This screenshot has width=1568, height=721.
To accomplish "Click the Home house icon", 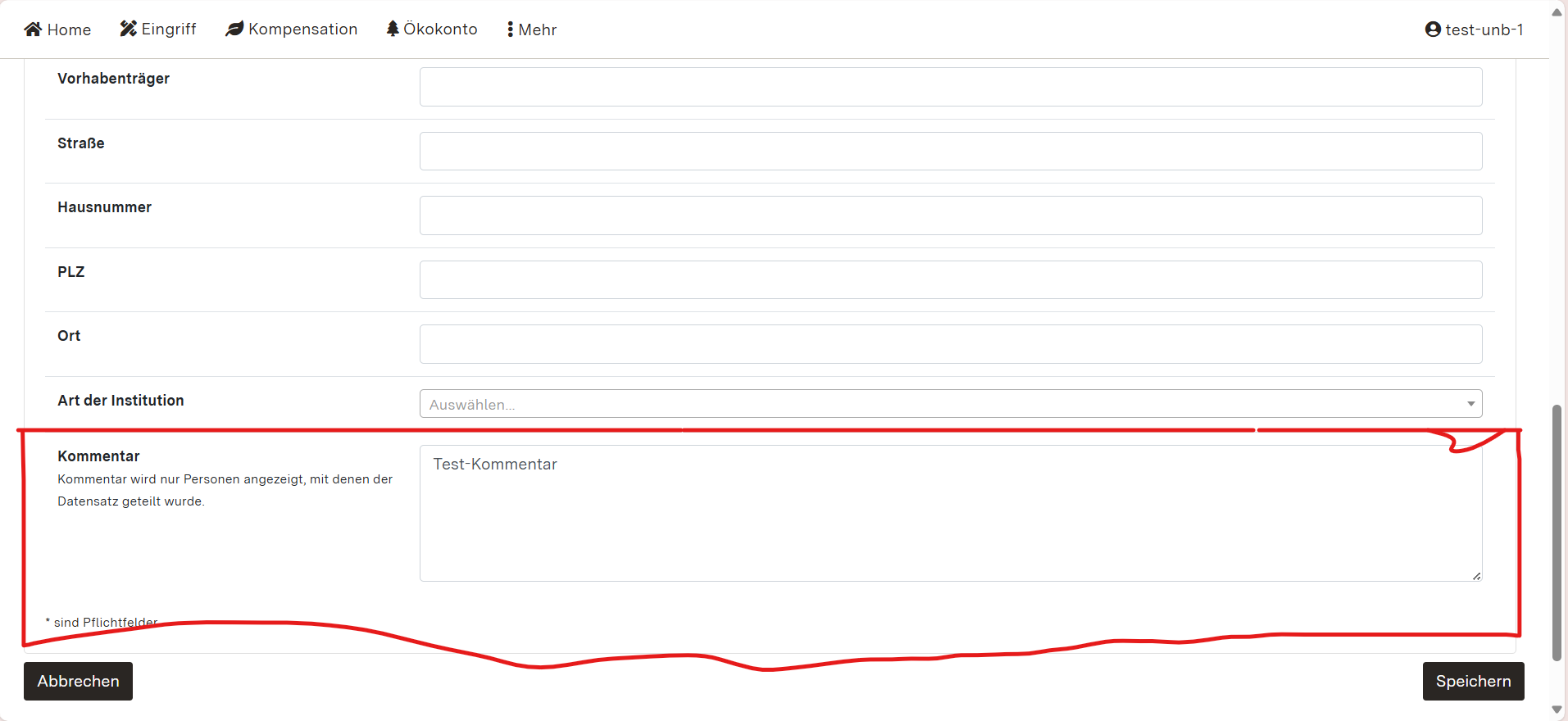I will 33,29.
